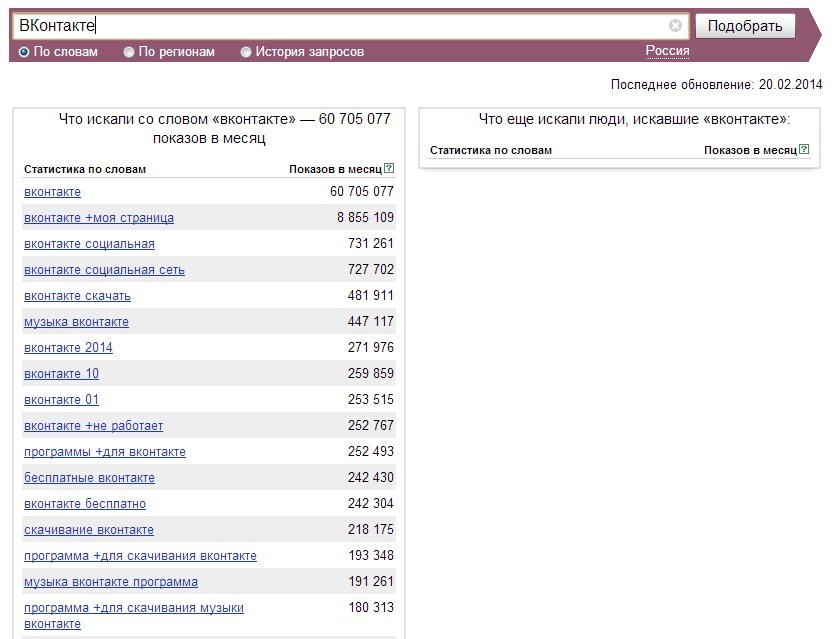Click the 252 493 impressions value
The image size is (838, 639).
[370, 451]
